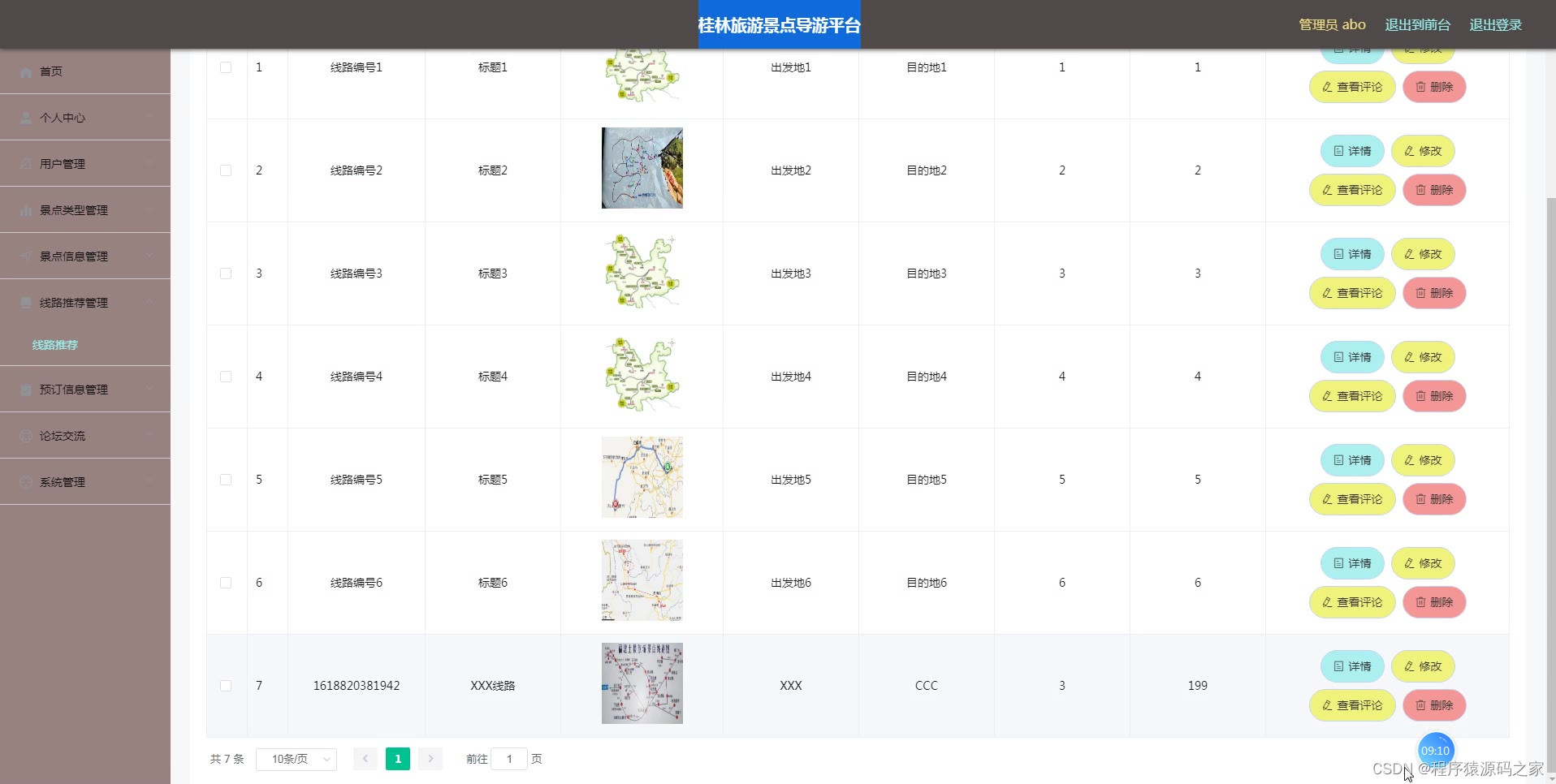1556x784 pixels.
Task: Tick the checkbox for row 2 (线路编号2)
Action: [226, 170]
